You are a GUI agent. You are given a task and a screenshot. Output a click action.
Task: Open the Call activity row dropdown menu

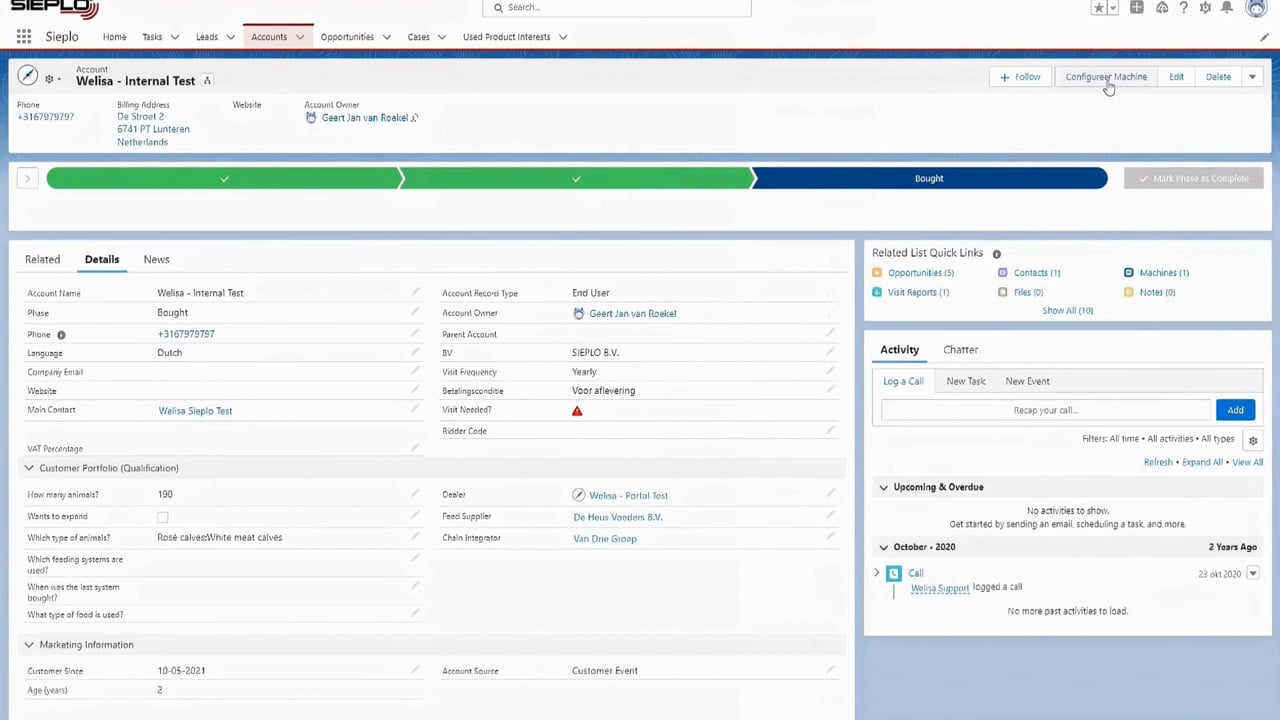pos(1253,574)
